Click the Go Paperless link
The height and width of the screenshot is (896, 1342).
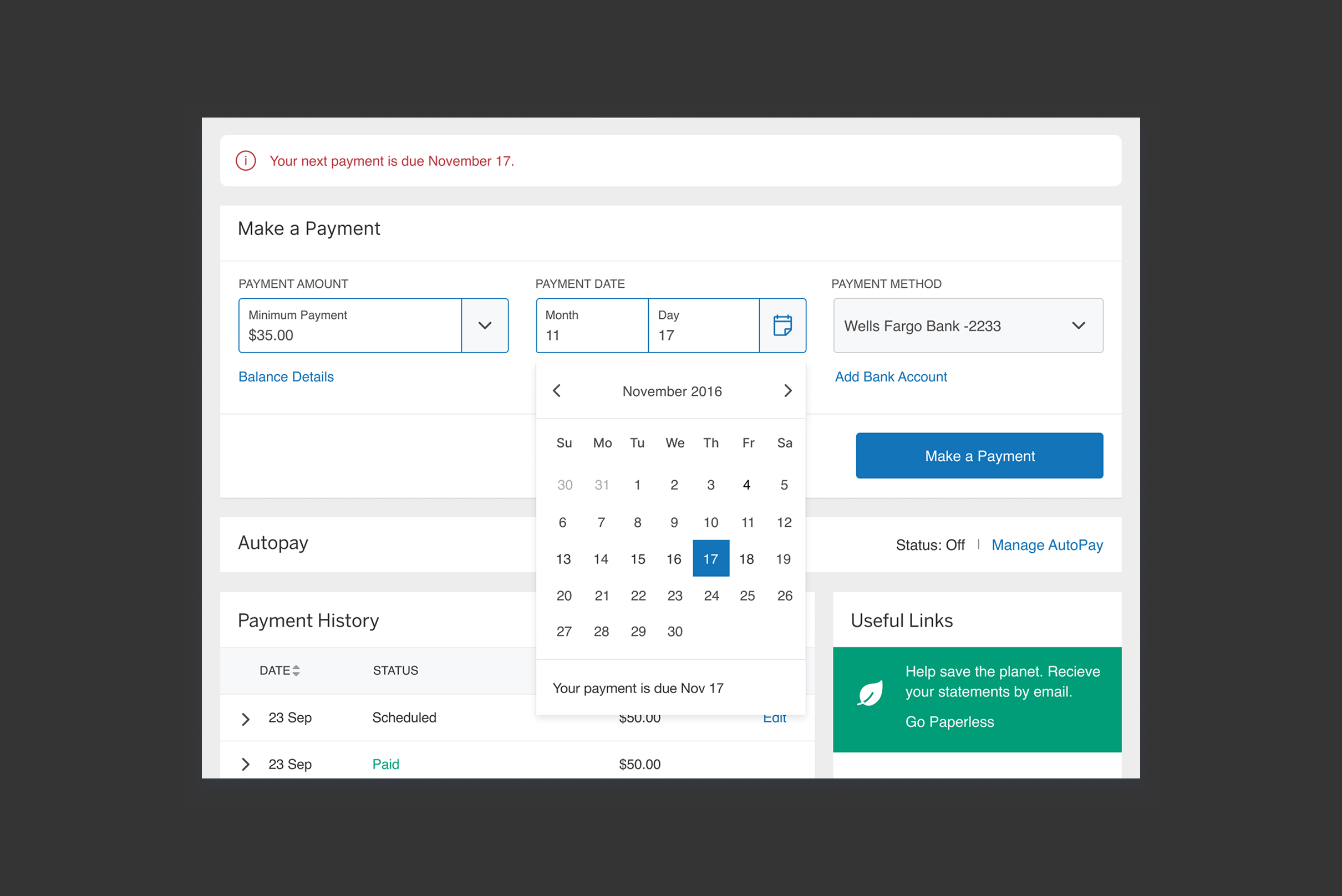[x=949, y=722]
